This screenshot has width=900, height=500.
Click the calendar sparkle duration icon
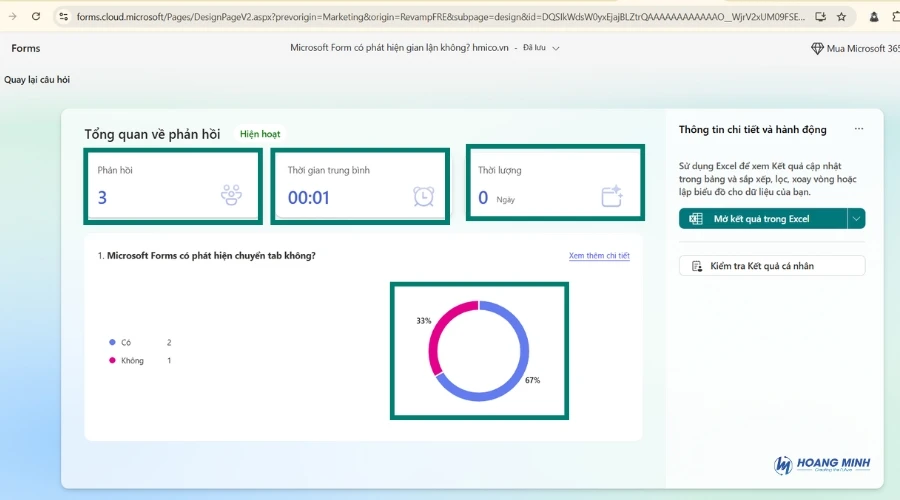tap(612, 196)
